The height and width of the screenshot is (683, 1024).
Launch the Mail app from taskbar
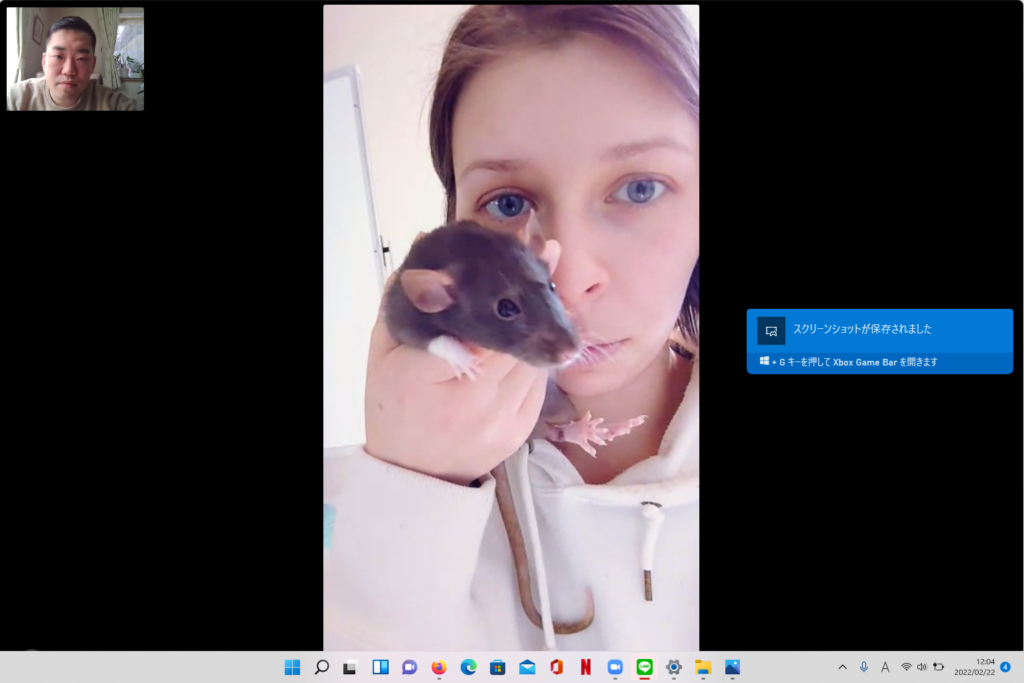tap(527, 667)
